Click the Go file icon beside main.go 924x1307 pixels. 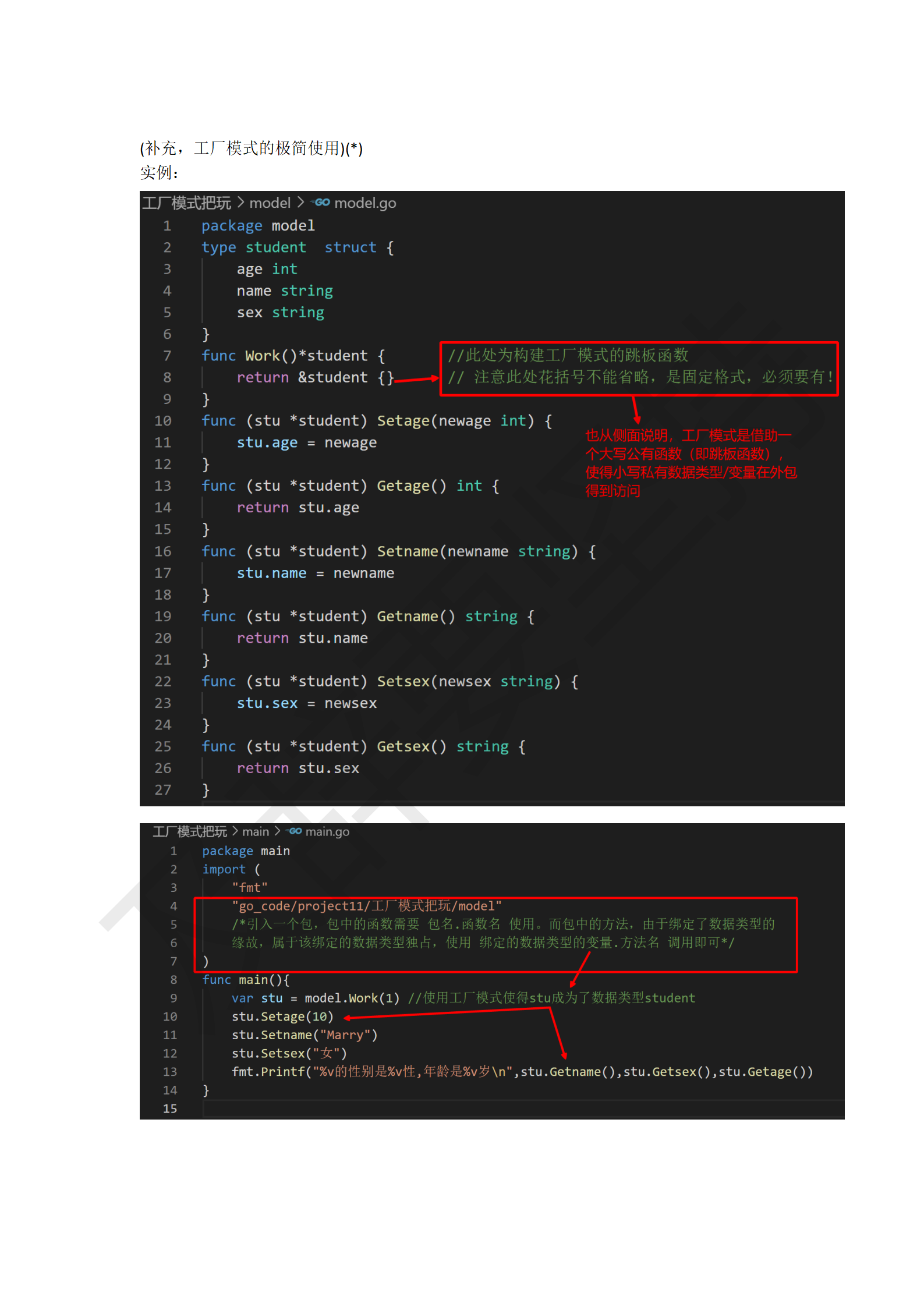point(295,831)
